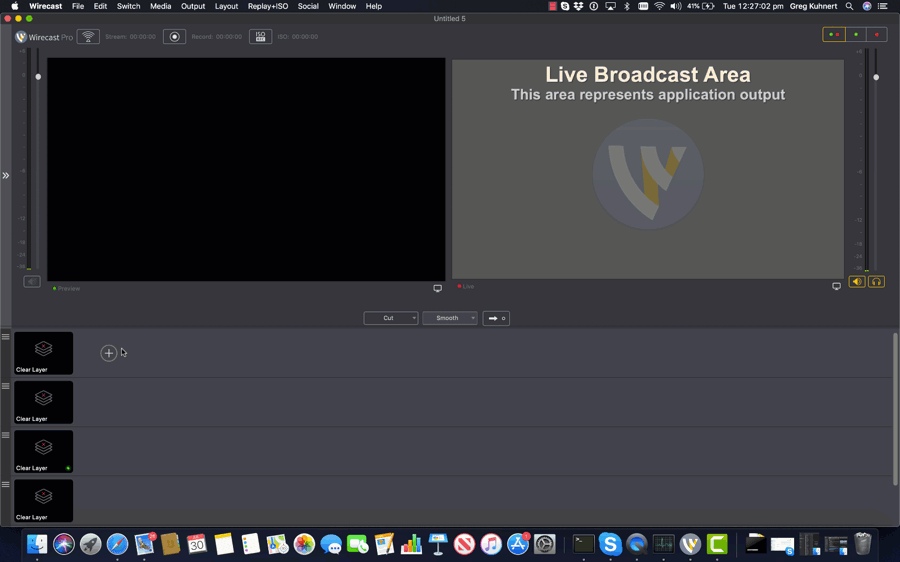Open the AirPlay display menu
Image resolution: width=900 pixels, height=562 pixels.
[611, 6]
